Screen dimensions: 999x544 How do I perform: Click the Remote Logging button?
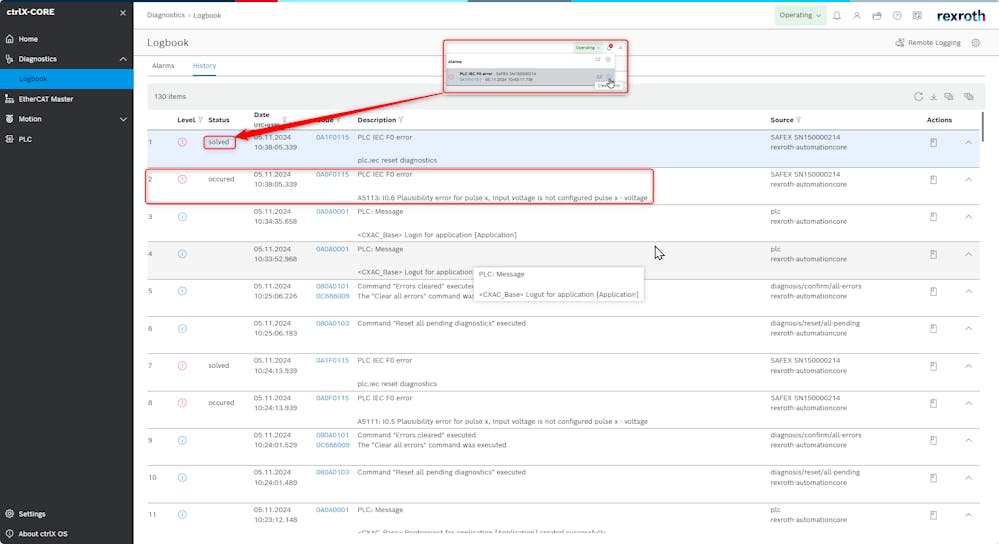pos(928,43)
